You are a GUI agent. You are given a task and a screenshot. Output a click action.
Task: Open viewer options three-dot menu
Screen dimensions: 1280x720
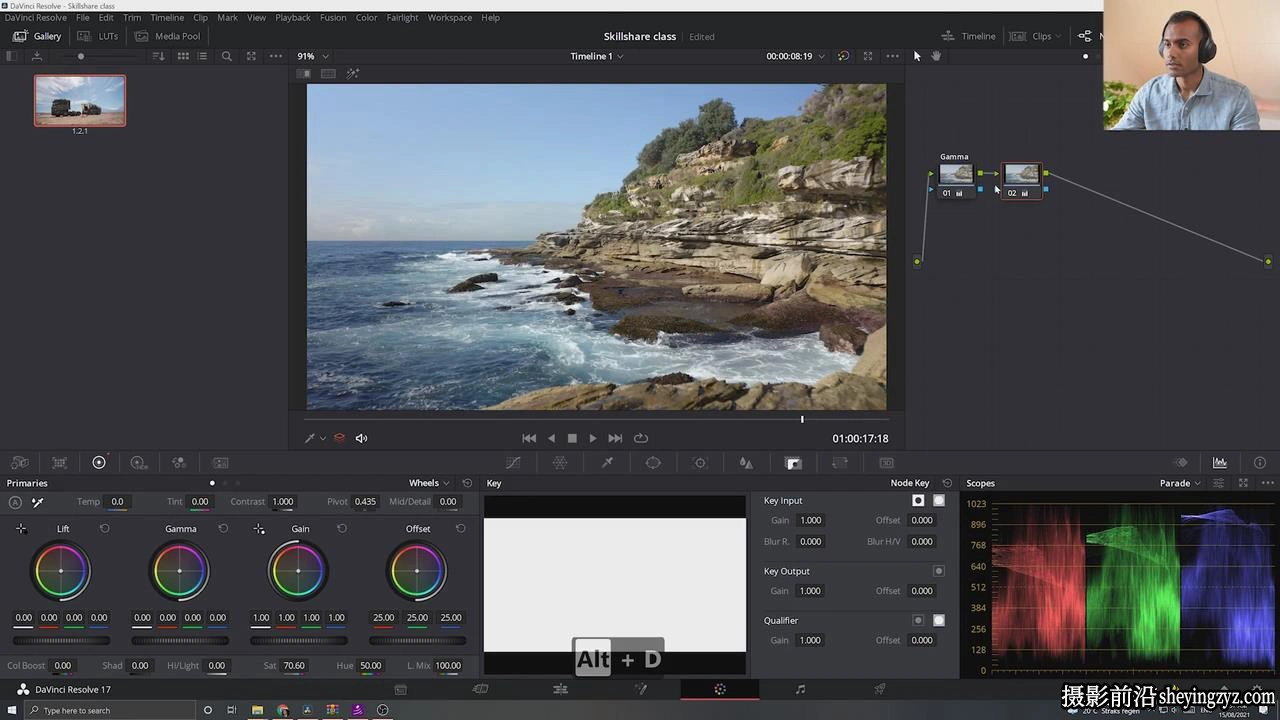(892, 56)
